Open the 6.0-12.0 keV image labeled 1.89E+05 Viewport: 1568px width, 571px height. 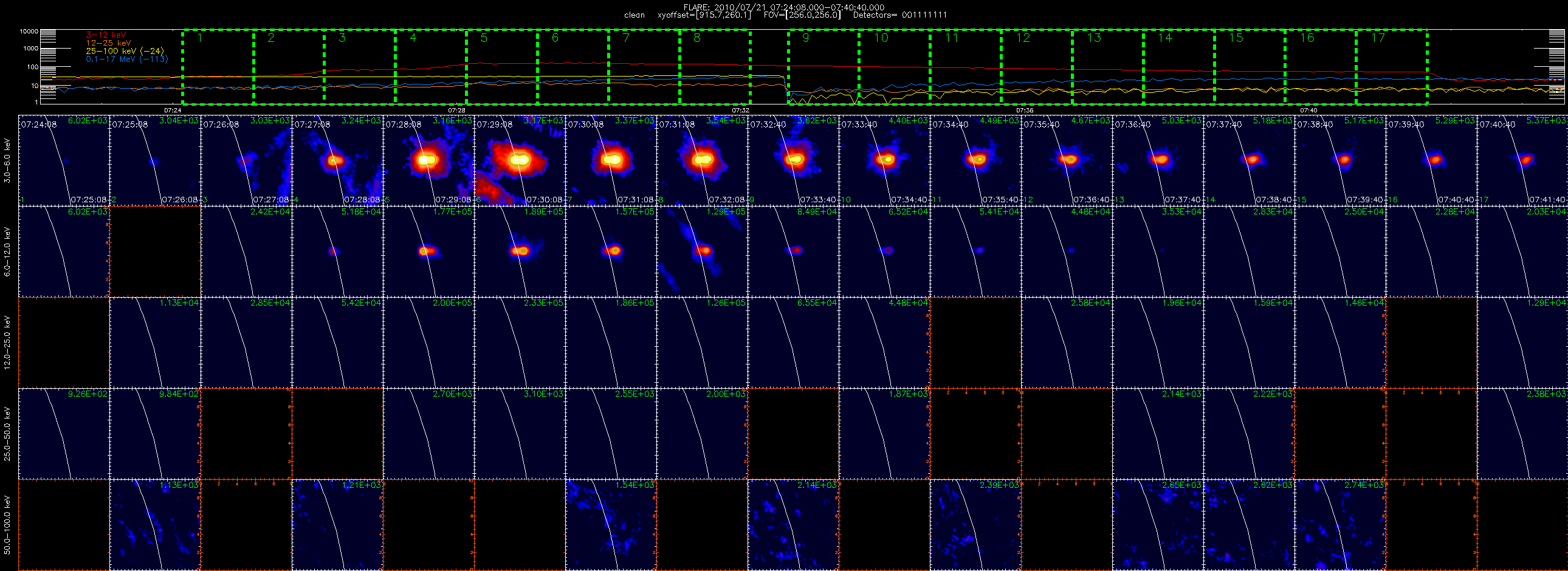click(520, 251)
